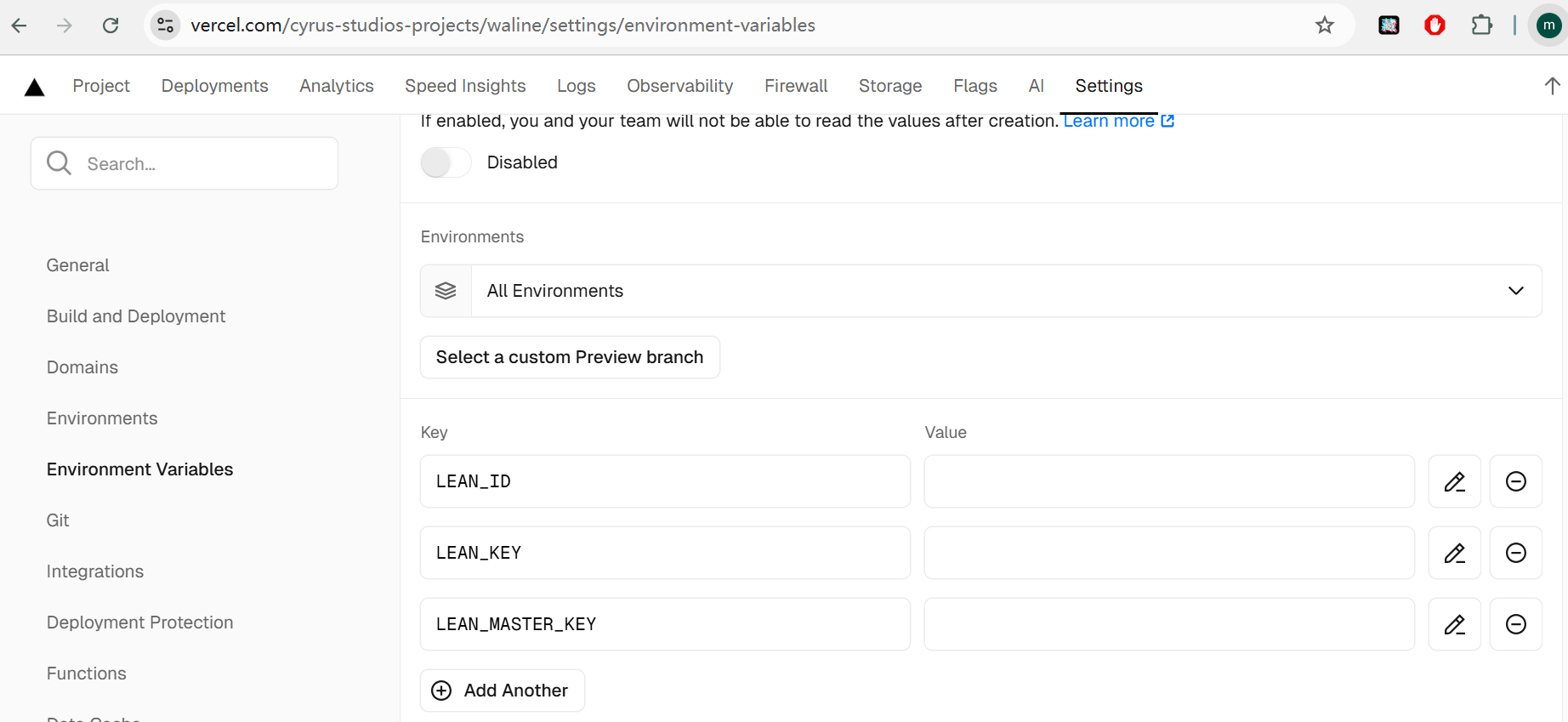Toggle the Disabled sensitive switch
The image size is (1568, 722).
coord(446,162)
